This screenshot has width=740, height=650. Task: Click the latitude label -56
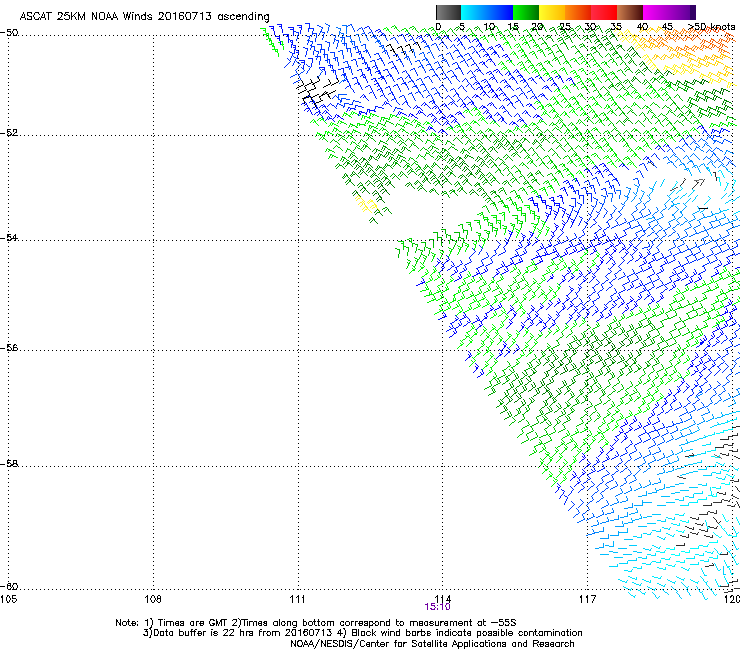click(9, 348)
